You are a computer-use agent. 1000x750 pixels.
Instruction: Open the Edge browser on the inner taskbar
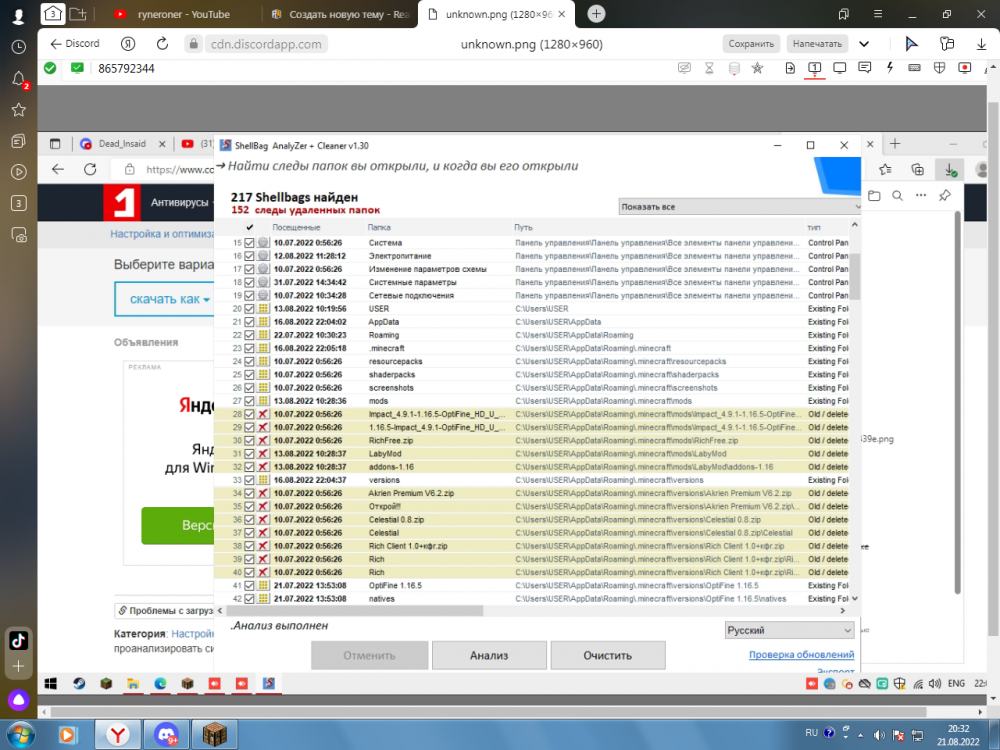(x=160, y=684)
